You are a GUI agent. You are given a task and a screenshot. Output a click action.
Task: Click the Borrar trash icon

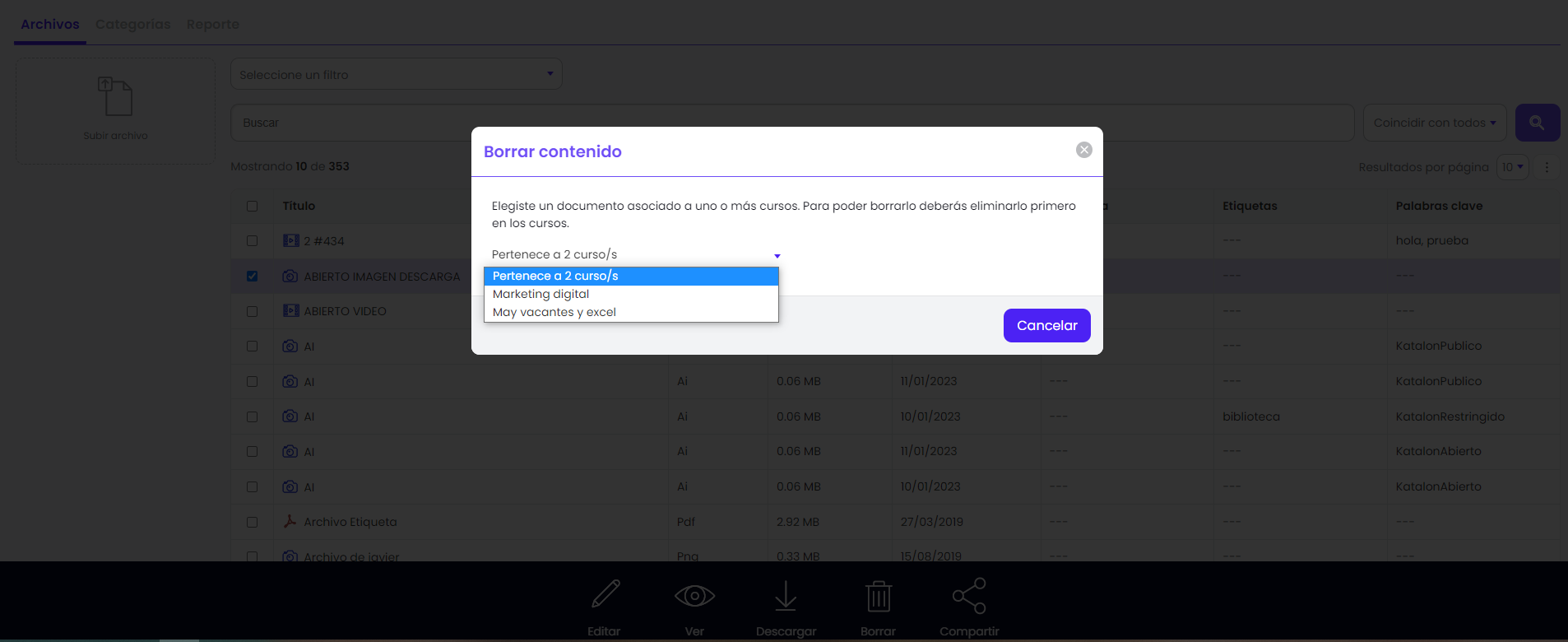tap(879, 596)
